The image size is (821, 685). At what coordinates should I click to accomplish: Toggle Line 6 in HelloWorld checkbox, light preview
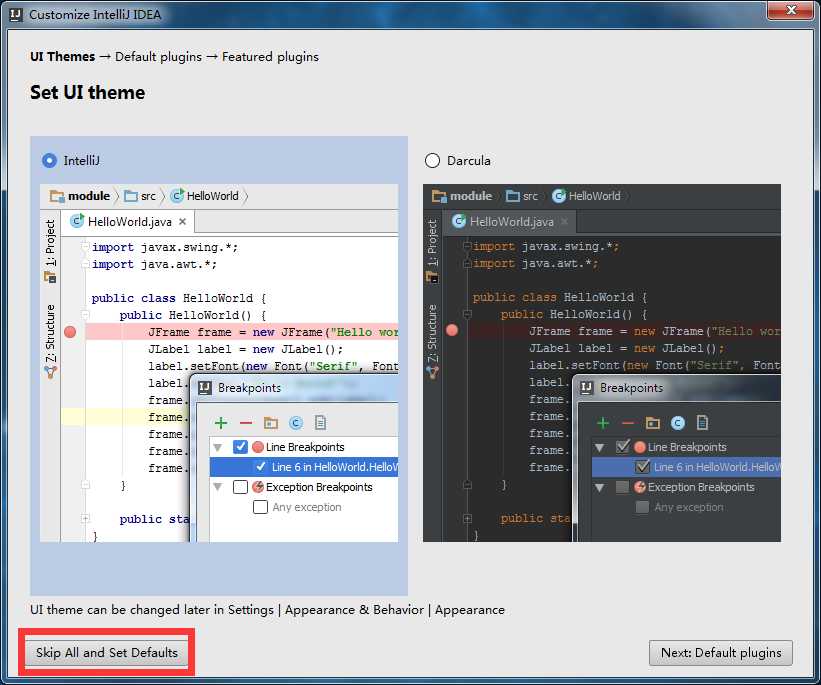261,467
